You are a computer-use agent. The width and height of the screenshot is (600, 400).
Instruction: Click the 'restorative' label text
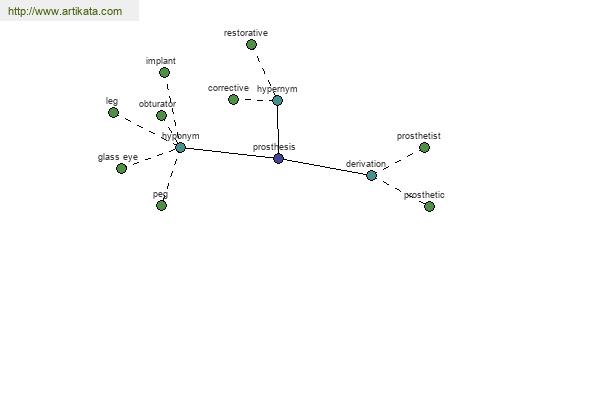[x=246, y=33]
